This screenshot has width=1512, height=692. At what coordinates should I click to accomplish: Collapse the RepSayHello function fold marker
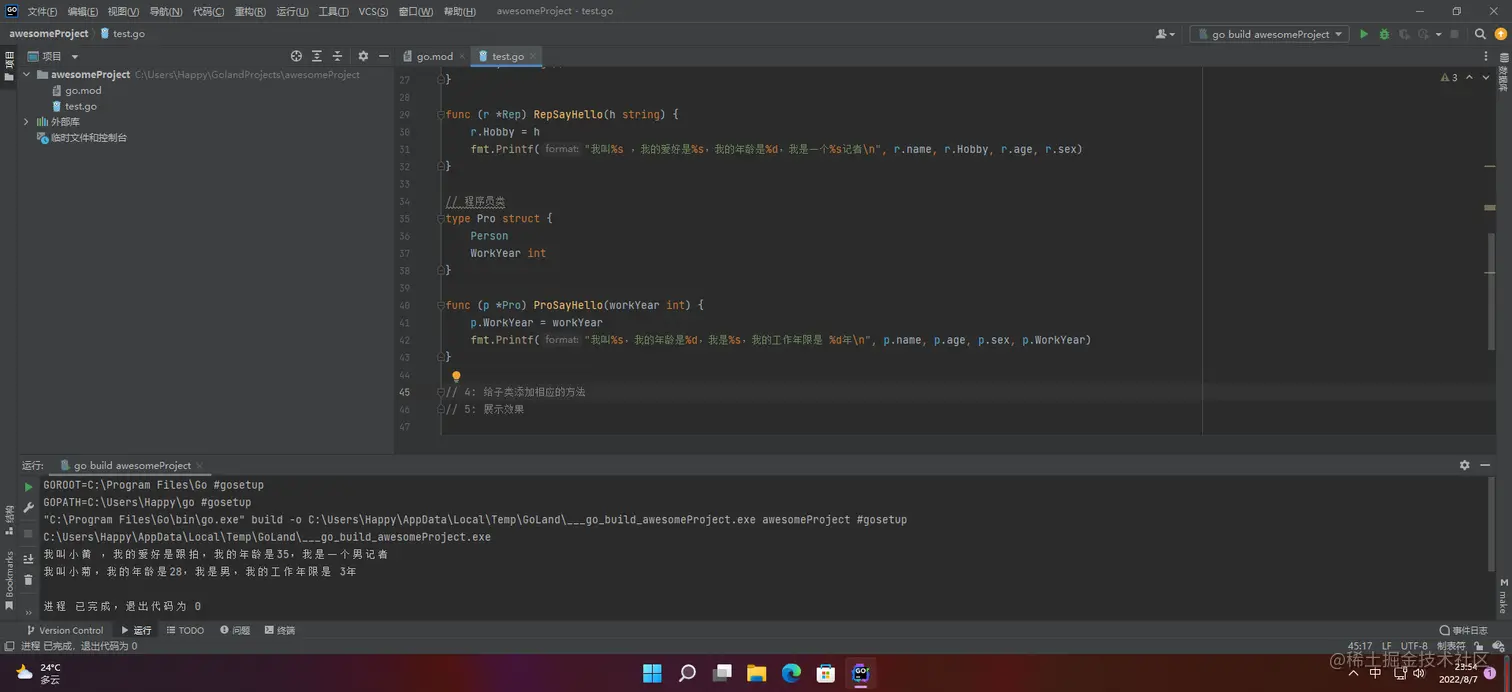coord(440,115)
